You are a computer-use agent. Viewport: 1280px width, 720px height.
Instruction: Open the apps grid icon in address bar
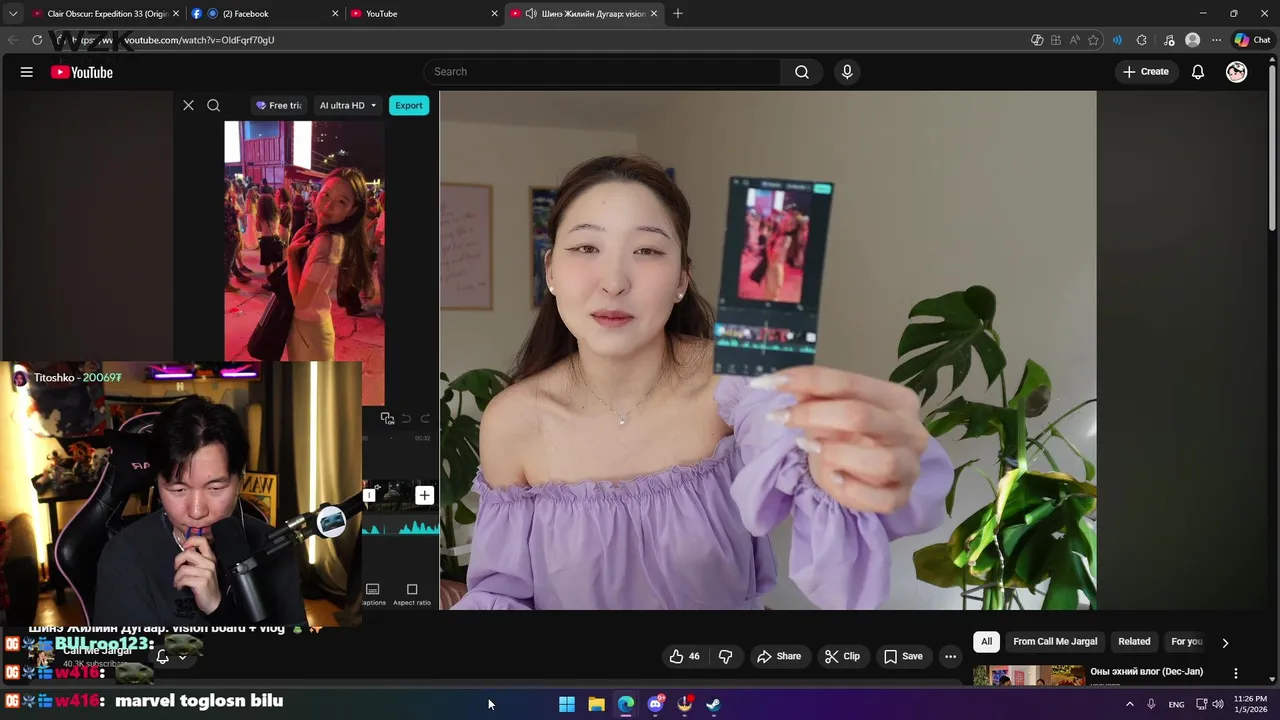coord(1055,40)
